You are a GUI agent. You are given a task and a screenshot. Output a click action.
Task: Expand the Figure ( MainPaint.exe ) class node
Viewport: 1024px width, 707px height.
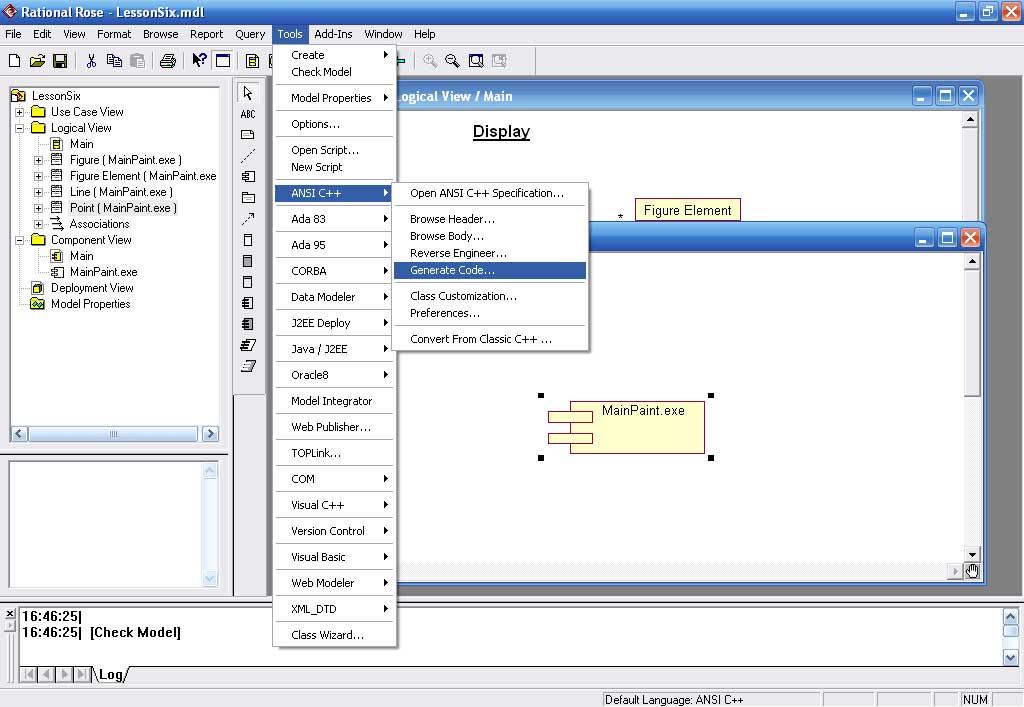[39, 160]
